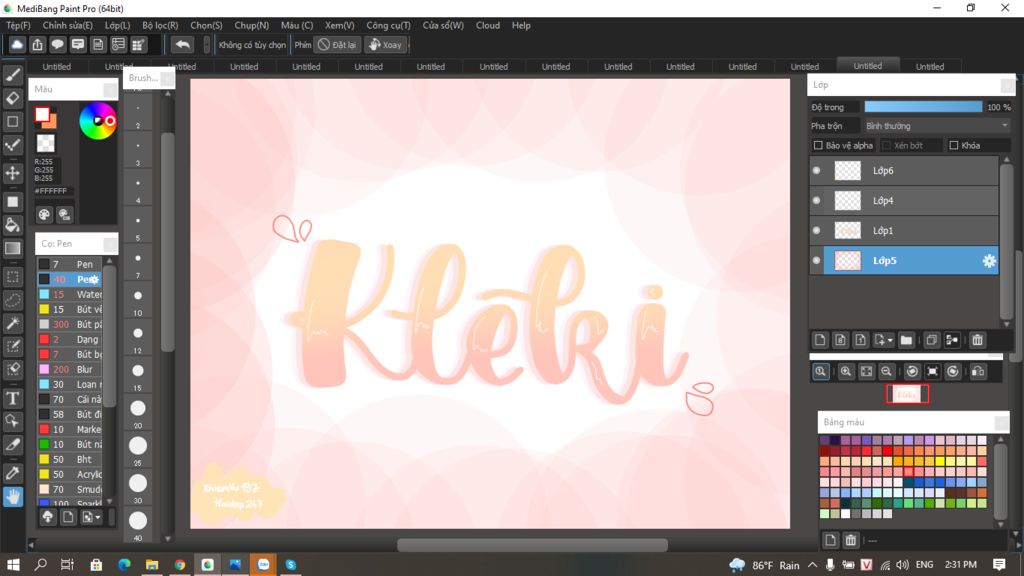Open the brush add dropdown below brush list
This screenshot has width=1024, height=576.
(97, 517)
